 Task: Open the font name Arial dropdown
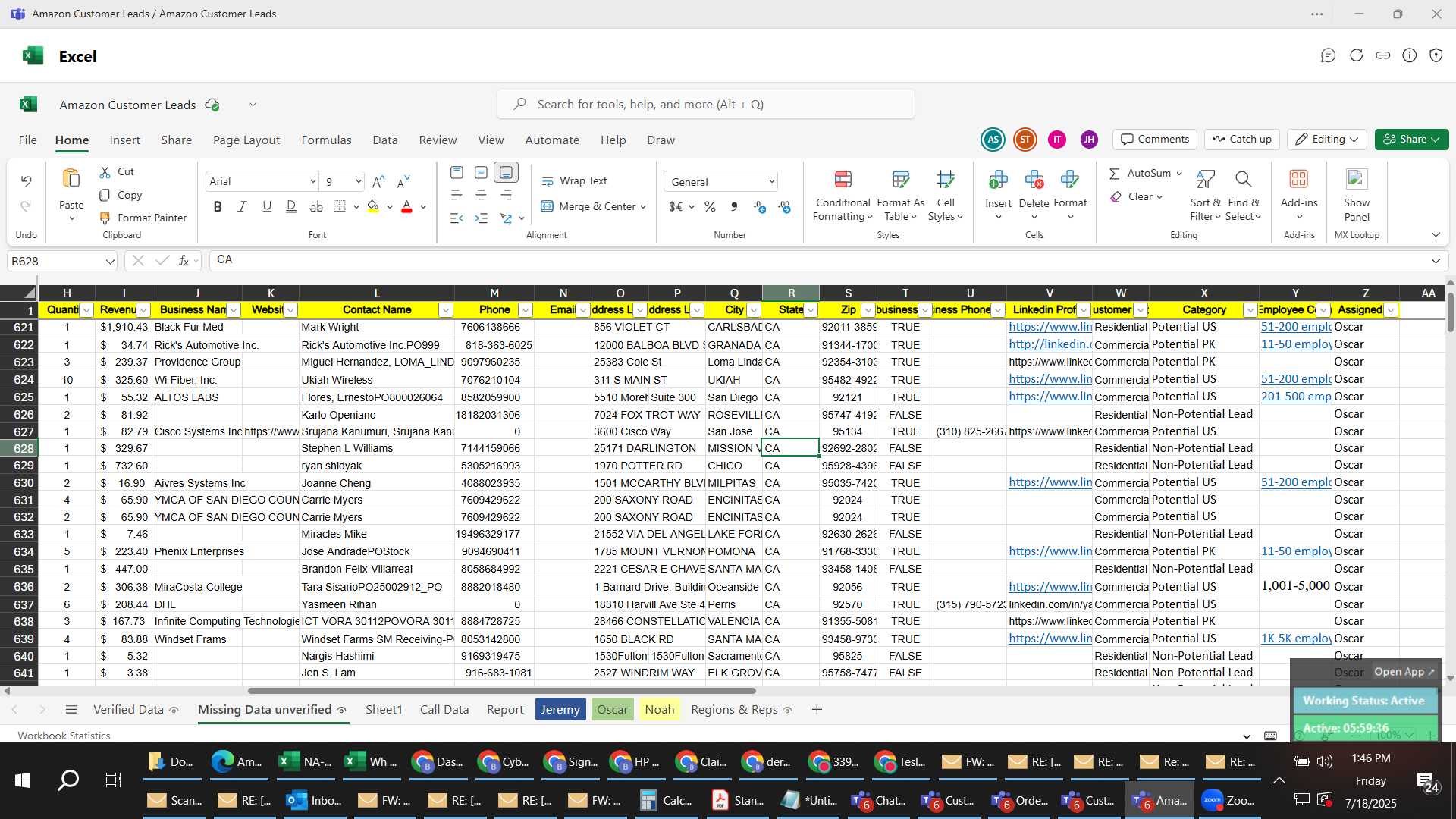tap(312, 181)
